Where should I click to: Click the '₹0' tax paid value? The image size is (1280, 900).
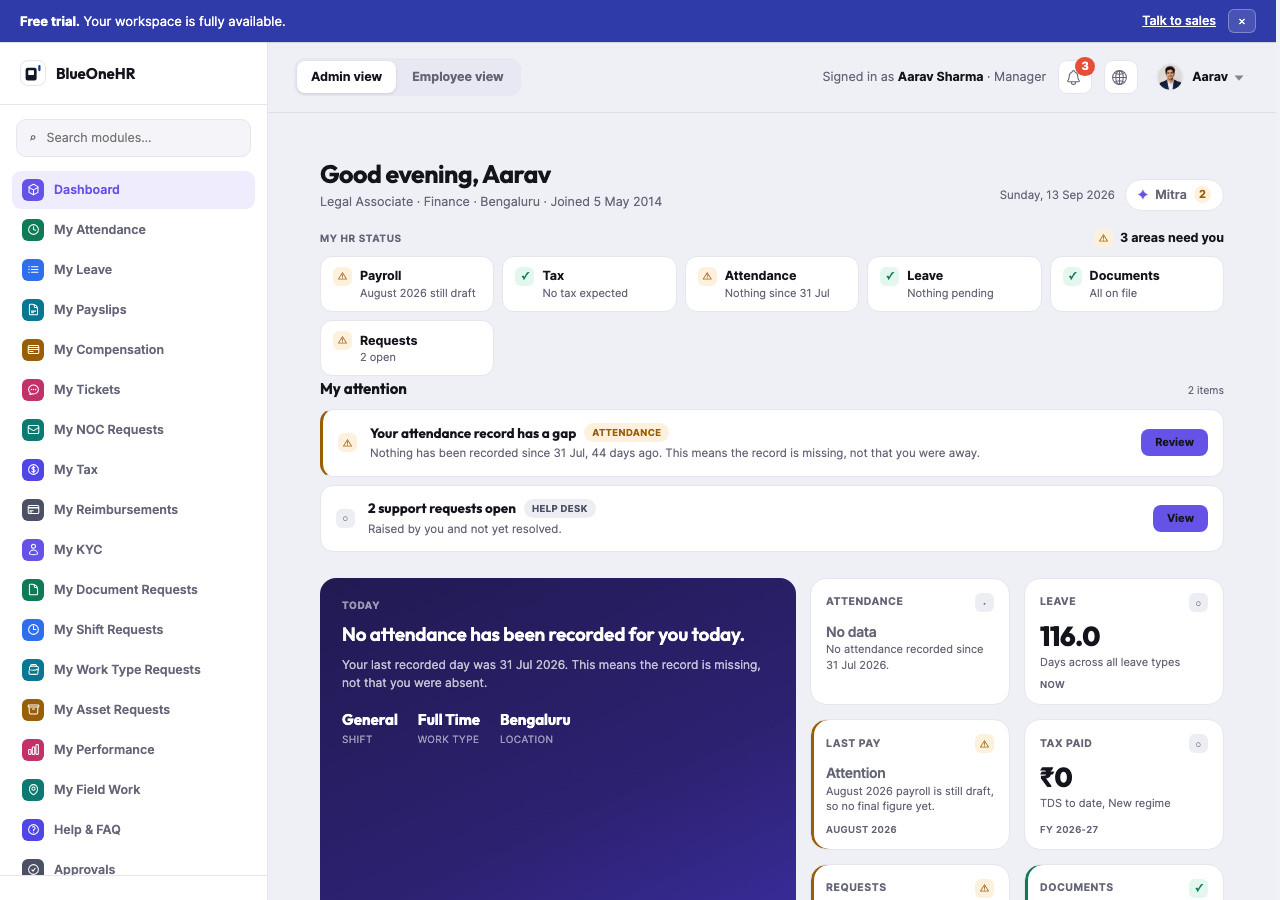click(1056, 777)
